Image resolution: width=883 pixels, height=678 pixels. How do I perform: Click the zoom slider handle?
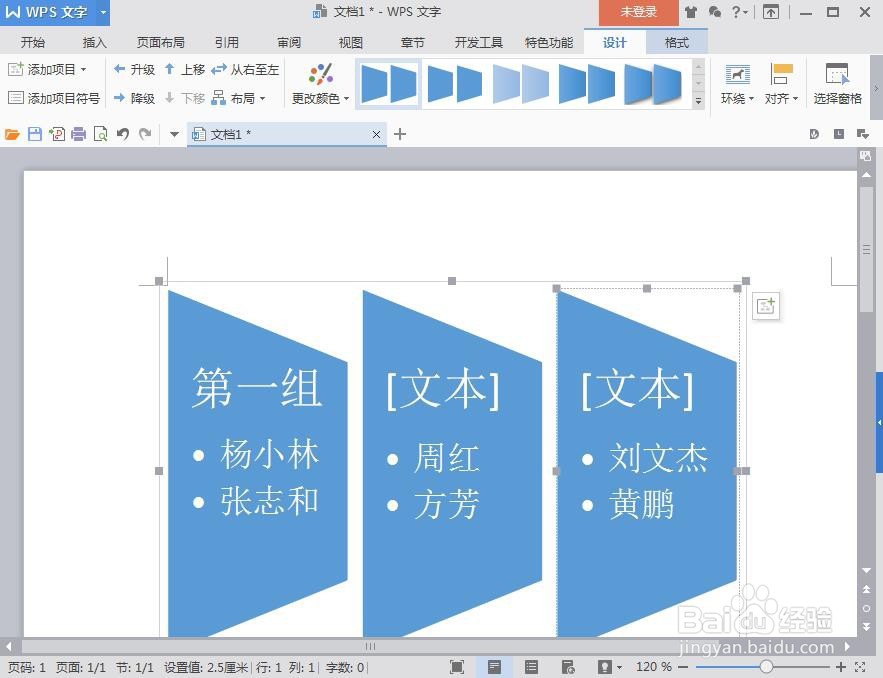pos(766,667)
